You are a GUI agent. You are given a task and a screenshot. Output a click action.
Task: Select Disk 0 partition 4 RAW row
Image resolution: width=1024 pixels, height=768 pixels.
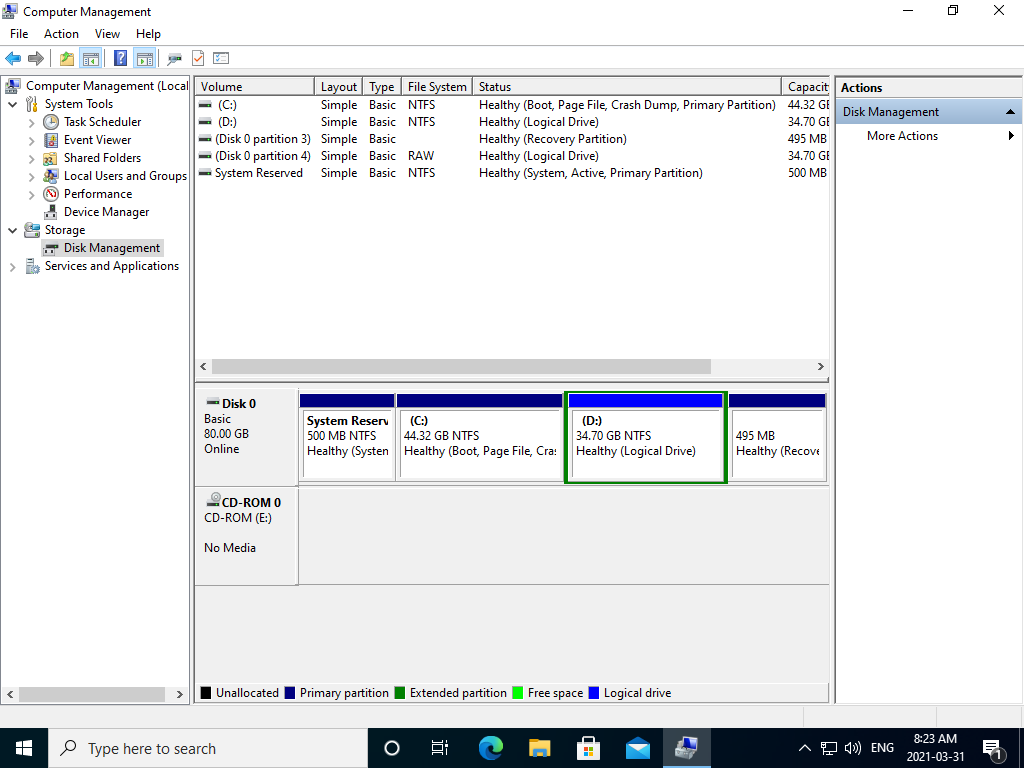pyautogui.click(x=513, y=156)
